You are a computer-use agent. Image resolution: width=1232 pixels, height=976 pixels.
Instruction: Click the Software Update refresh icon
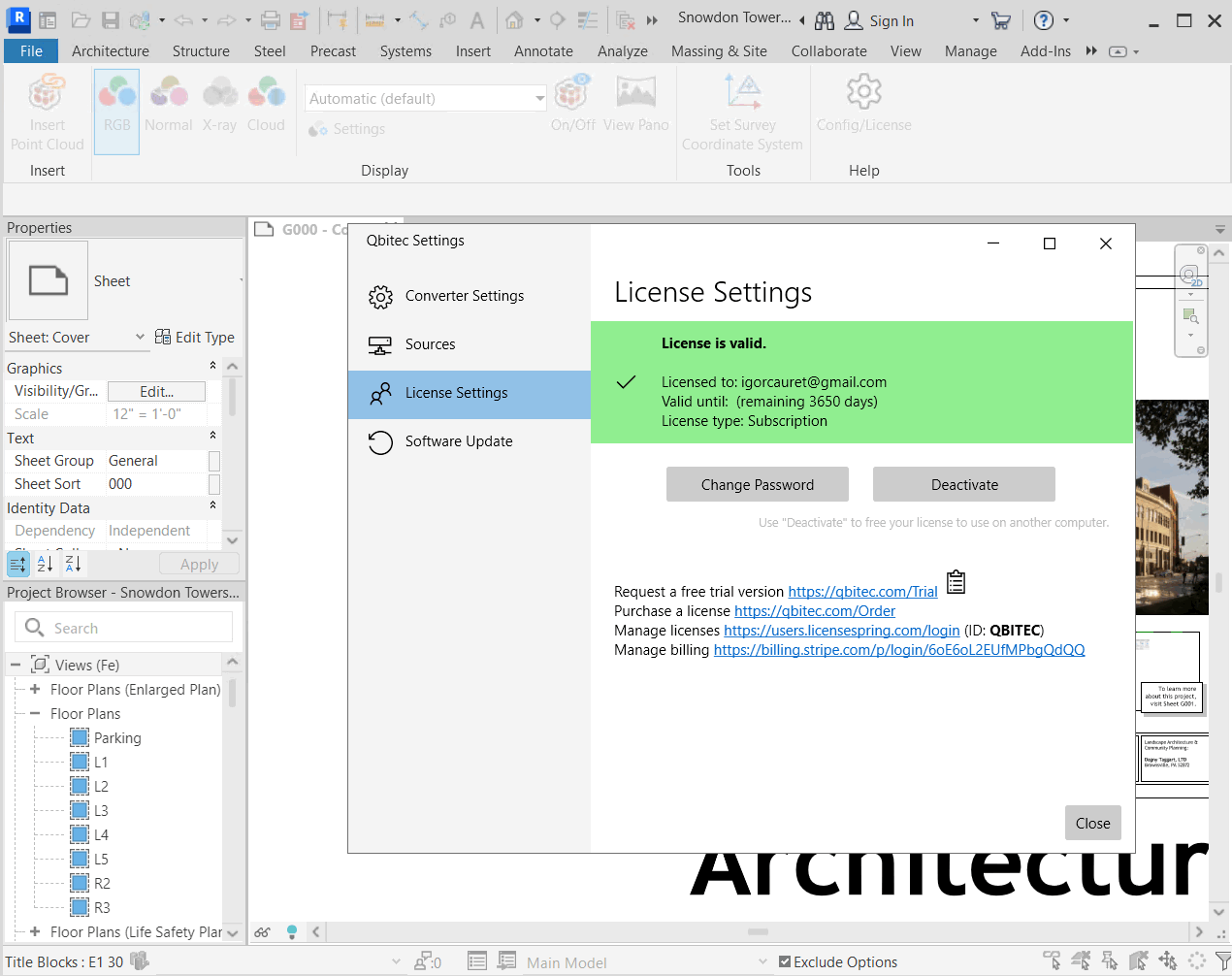point(380,442)
